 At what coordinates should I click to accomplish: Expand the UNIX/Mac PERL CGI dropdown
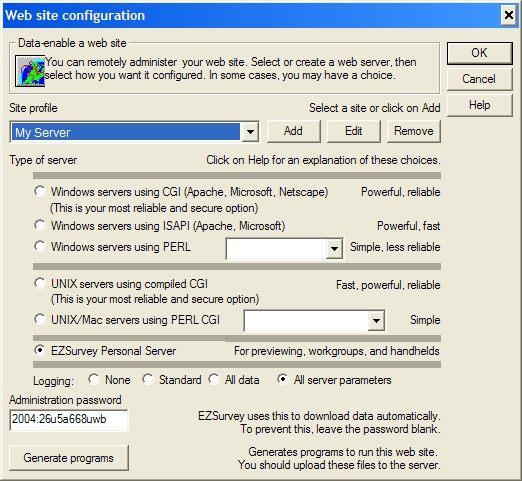click(376, 321)
